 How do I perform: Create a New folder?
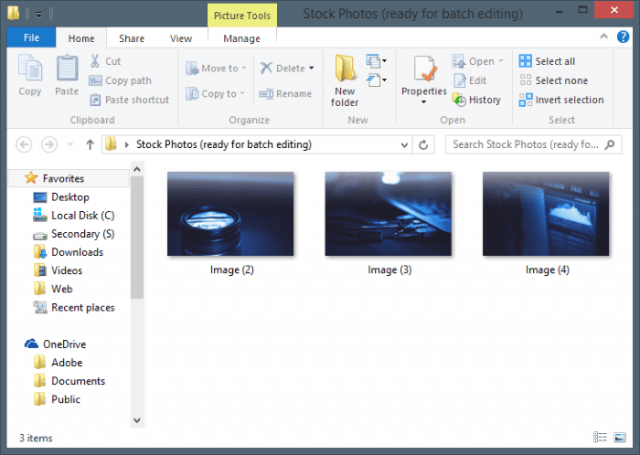pos(345,81)
